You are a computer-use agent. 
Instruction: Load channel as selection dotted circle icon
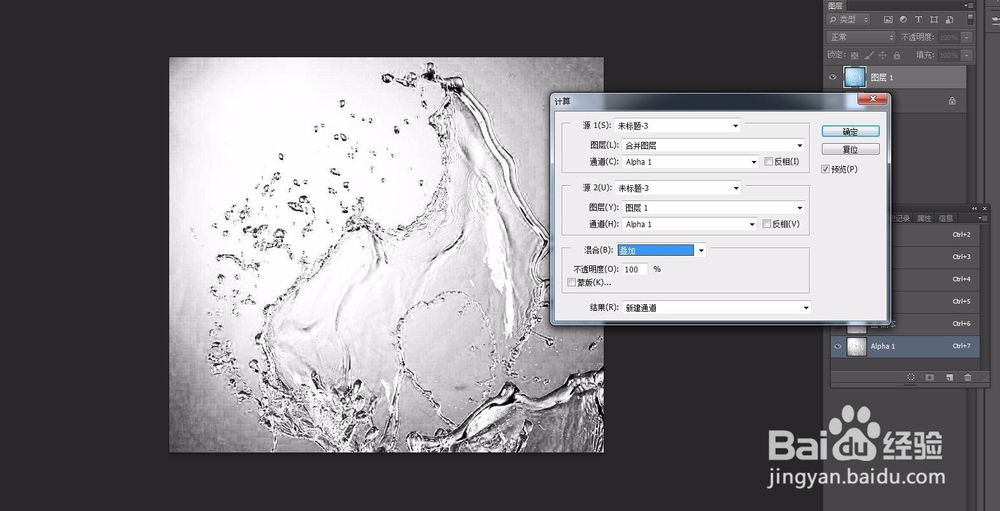[x=911, y=378]
